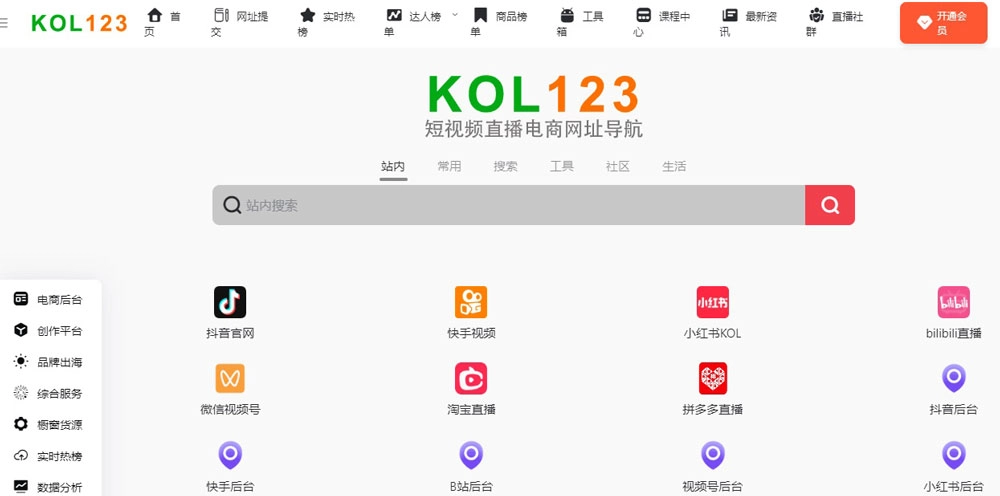
Task: Click the red search submit button
Action: 830,205
